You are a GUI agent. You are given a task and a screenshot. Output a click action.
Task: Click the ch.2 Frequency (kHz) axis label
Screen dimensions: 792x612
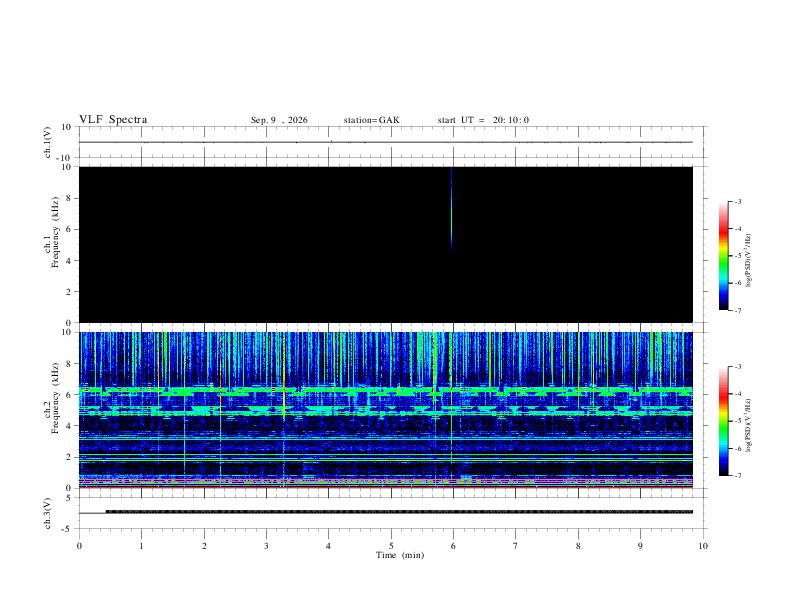(52, 398)
